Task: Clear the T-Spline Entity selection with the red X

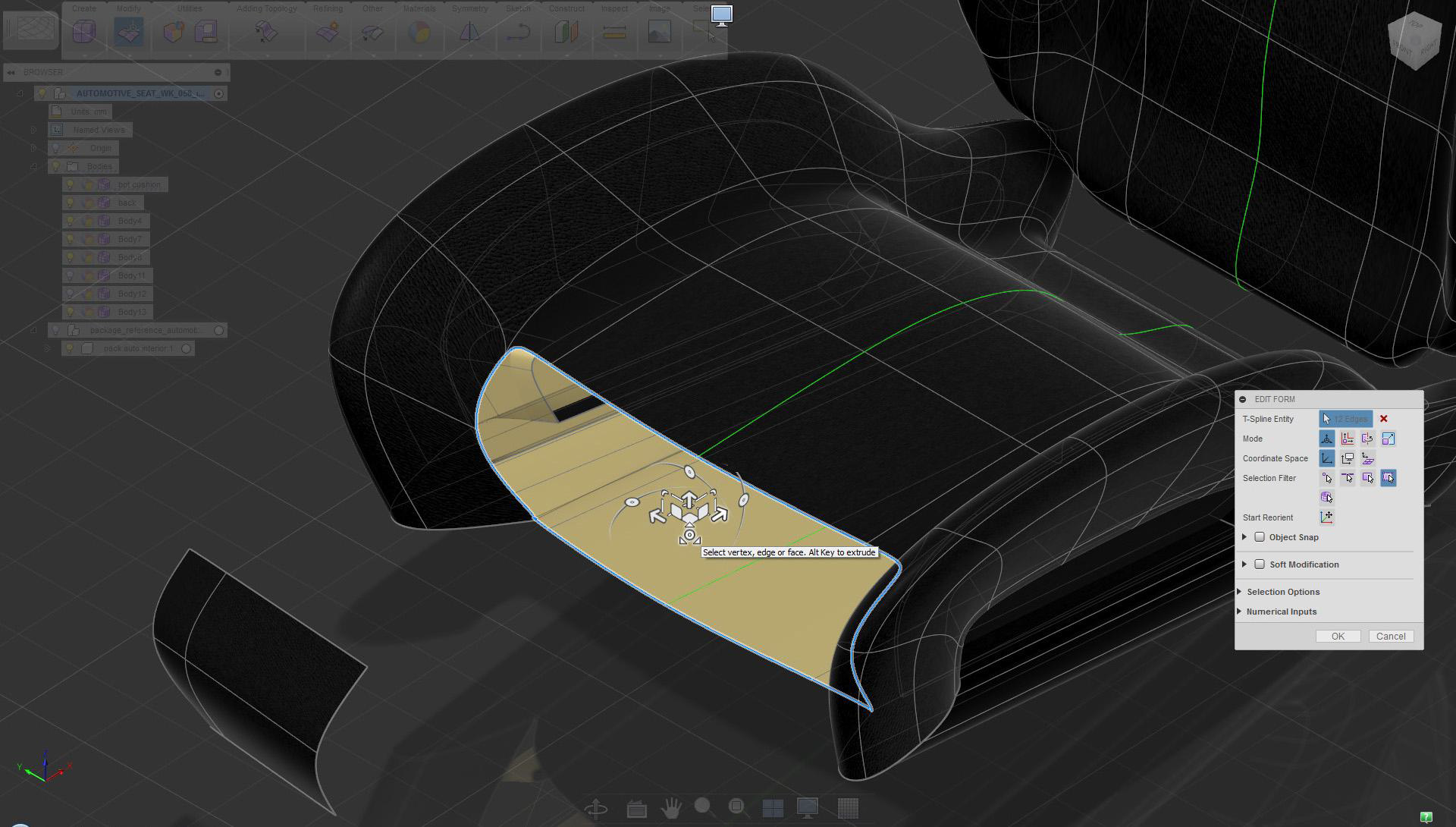Action: (x=1383, y=419)
